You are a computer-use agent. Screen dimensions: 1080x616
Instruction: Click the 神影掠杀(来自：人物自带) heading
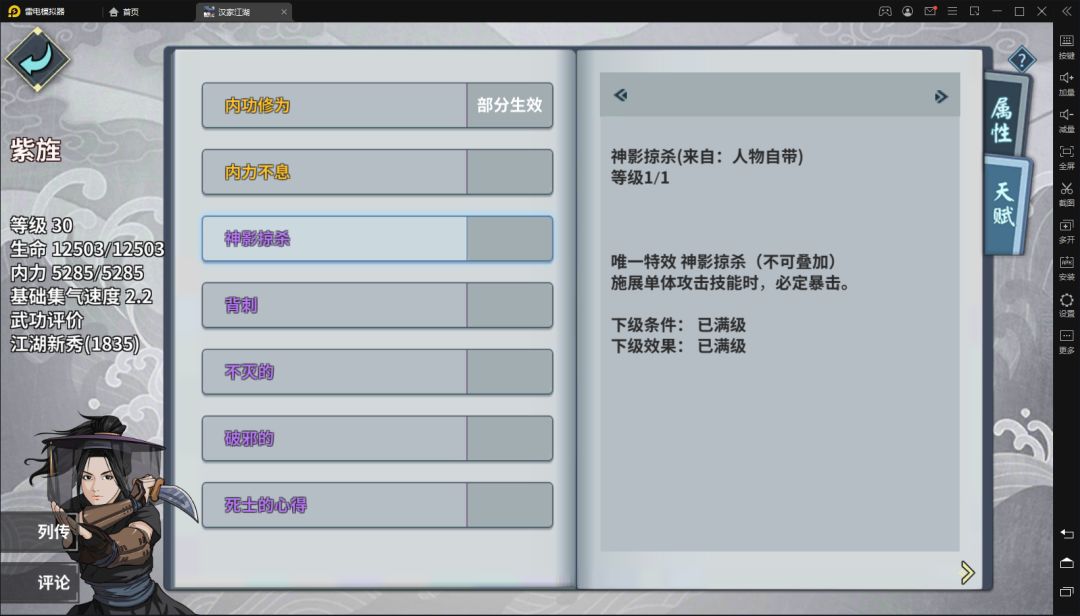(x=707, y=156)
